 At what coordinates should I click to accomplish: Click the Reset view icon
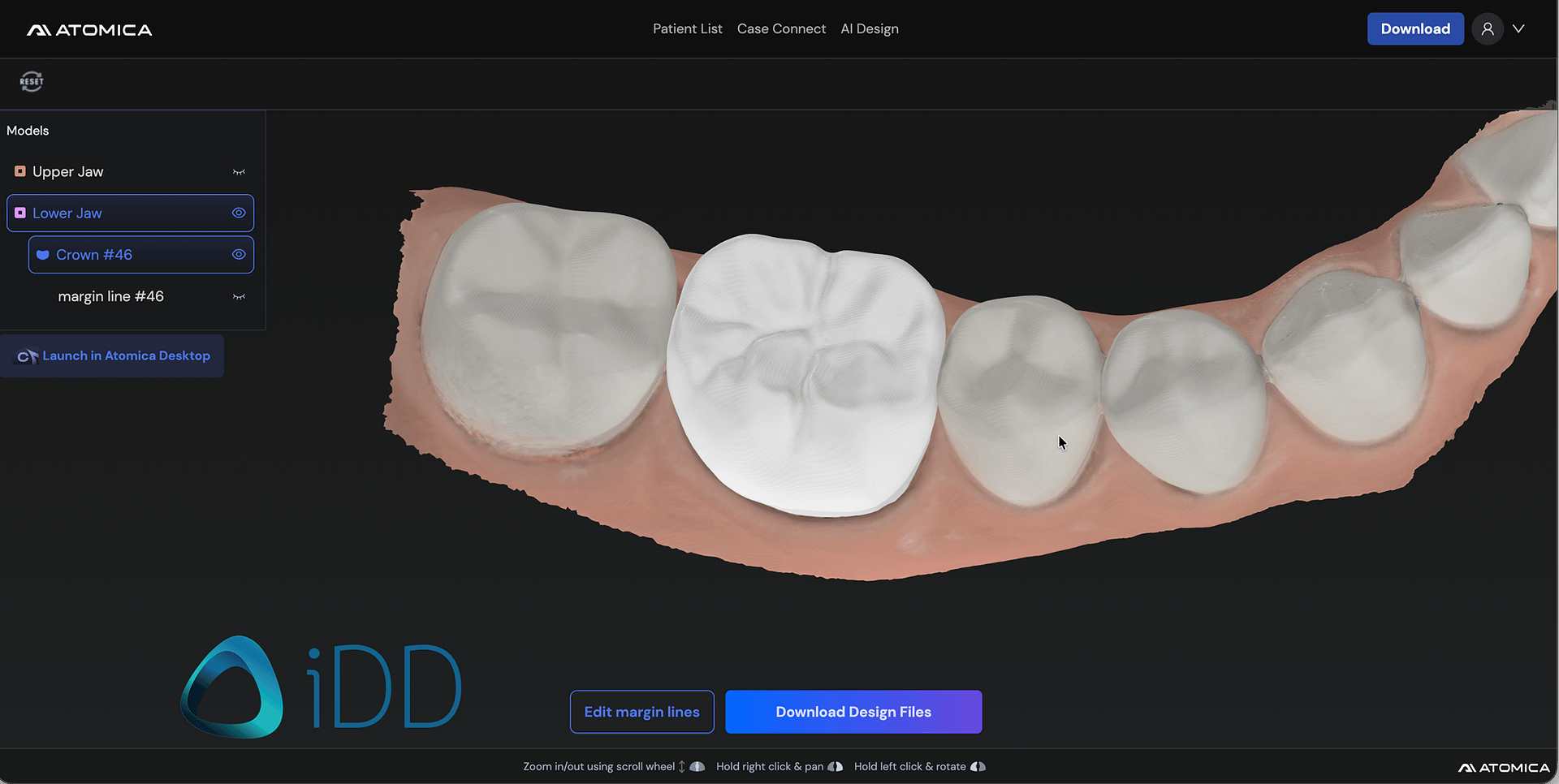point(32,81)
